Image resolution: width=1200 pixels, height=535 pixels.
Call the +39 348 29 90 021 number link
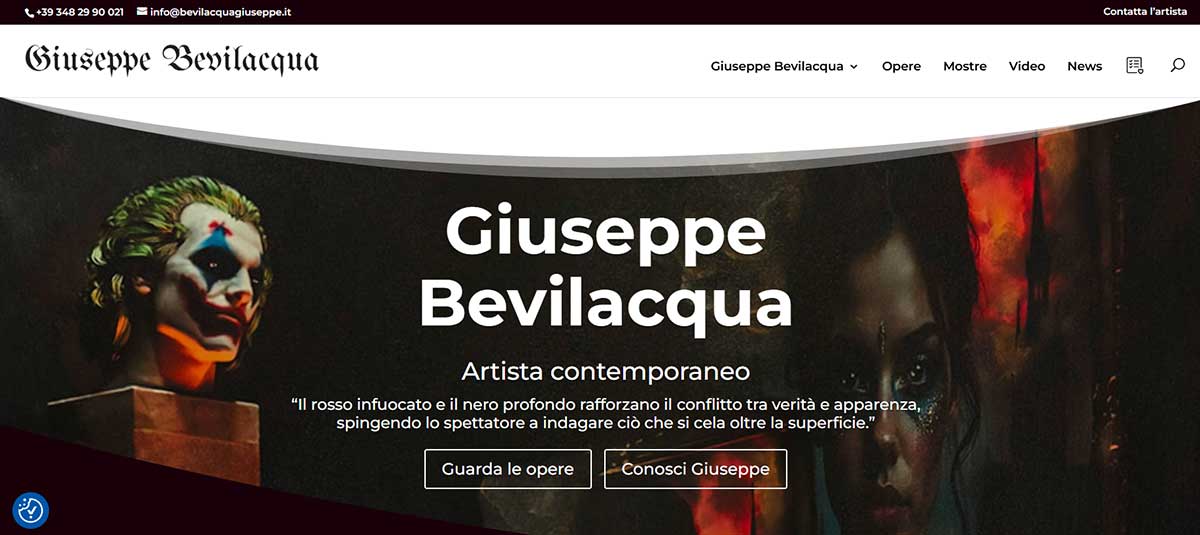(80, 12)
